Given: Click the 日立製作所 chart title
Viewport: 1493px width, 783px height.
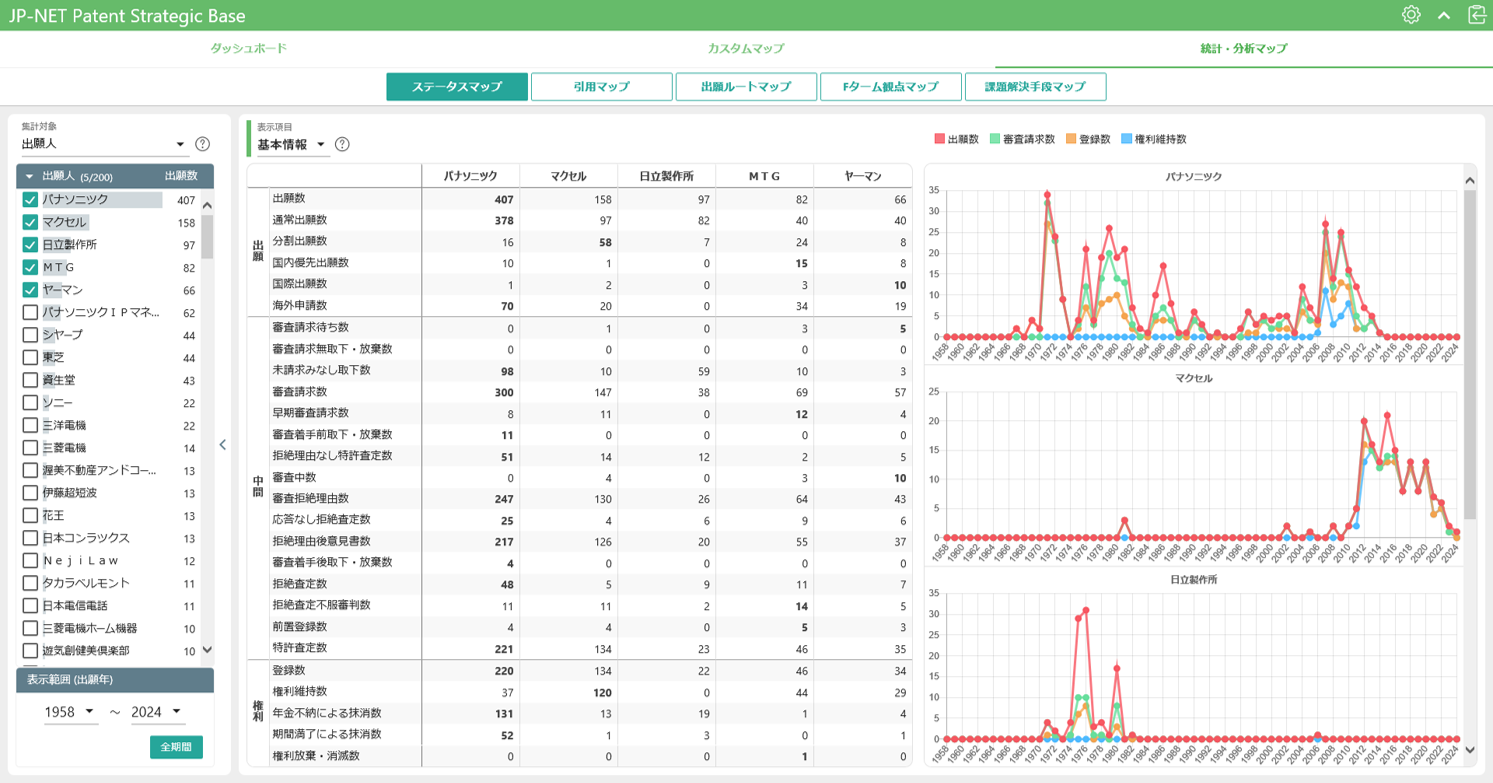Looking at the screenshot, I should tap(1194, 579).
